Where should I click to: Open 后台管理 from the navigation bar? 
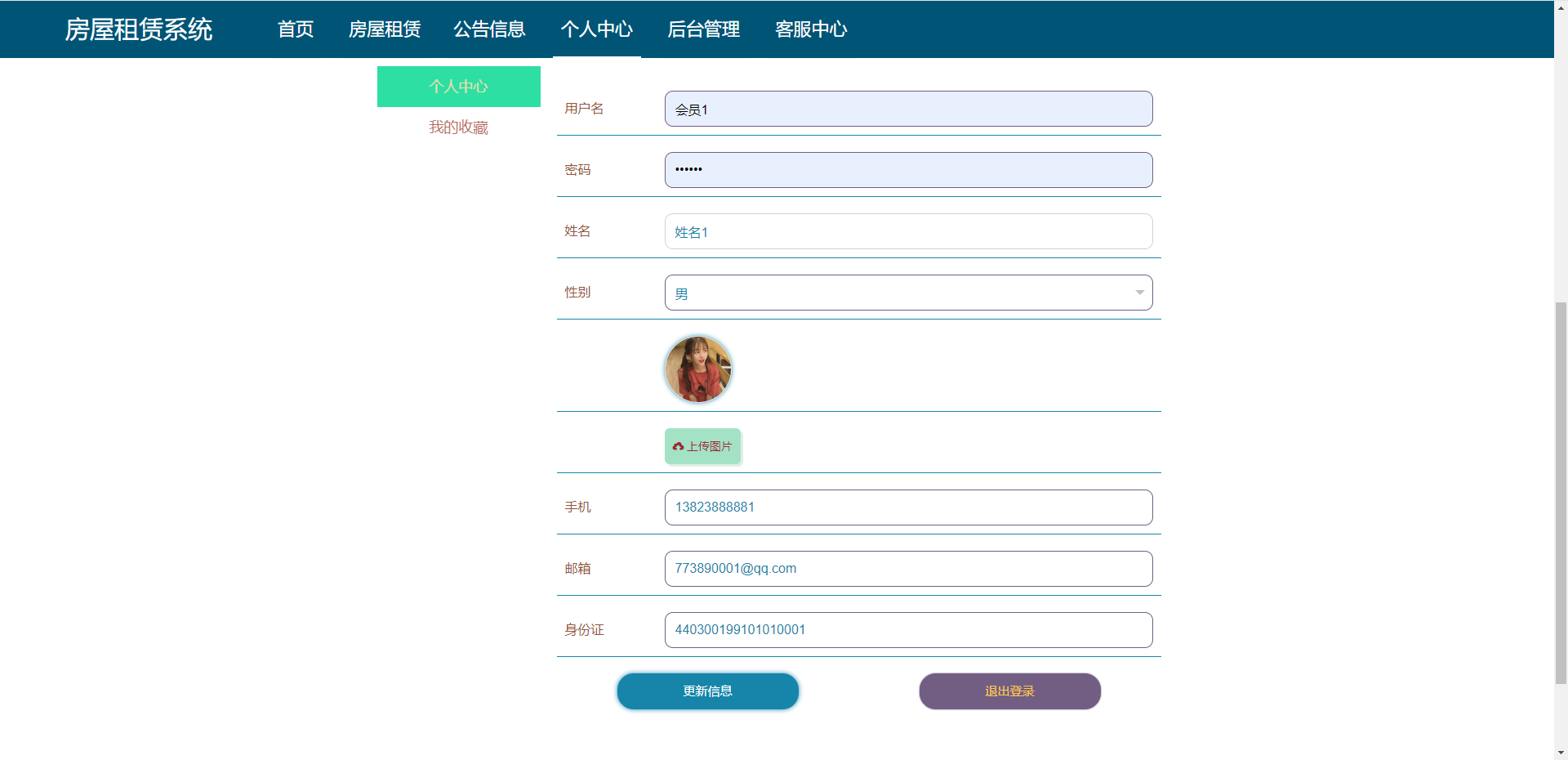(704, 29)
